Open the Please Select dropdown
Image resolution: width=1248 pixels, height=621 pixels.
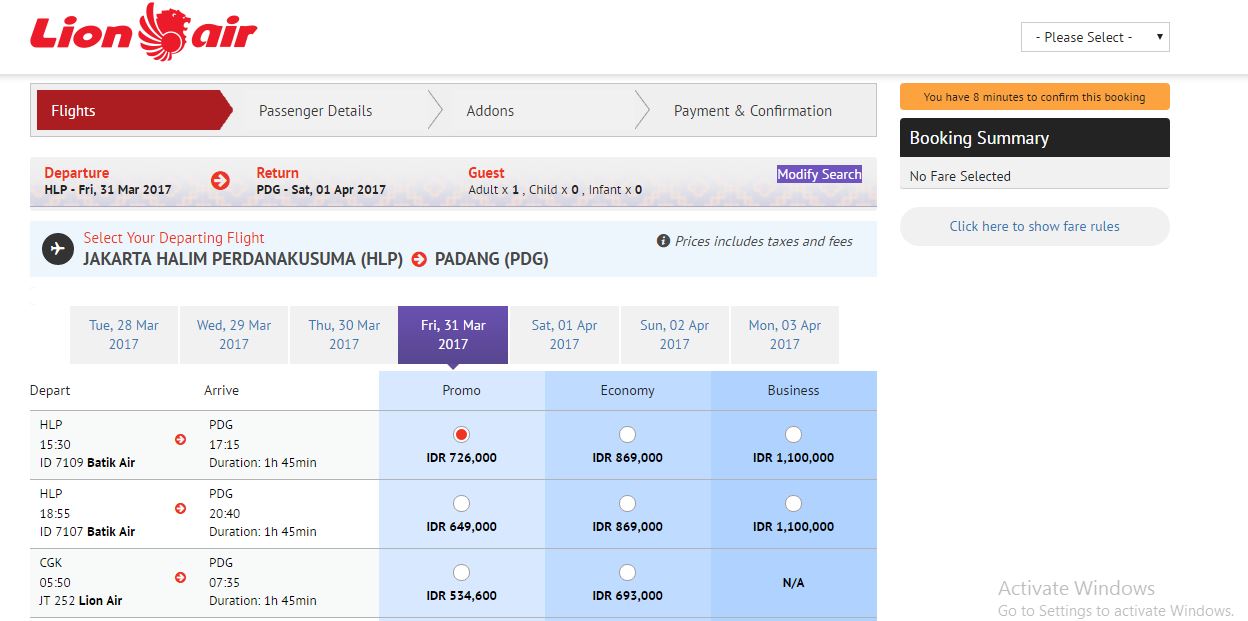click(1095, 37)
